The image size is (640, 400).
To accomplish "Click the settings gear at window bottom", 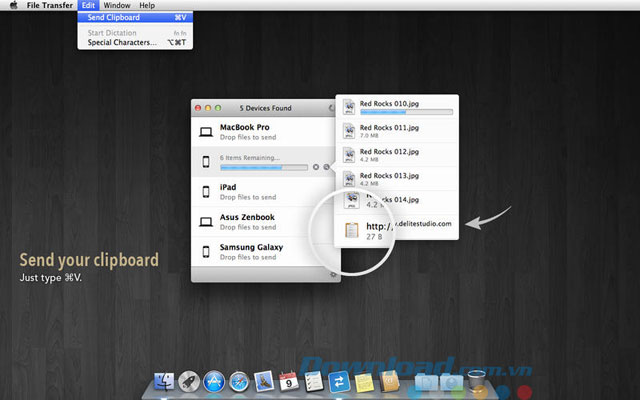I will click(332, 273).
